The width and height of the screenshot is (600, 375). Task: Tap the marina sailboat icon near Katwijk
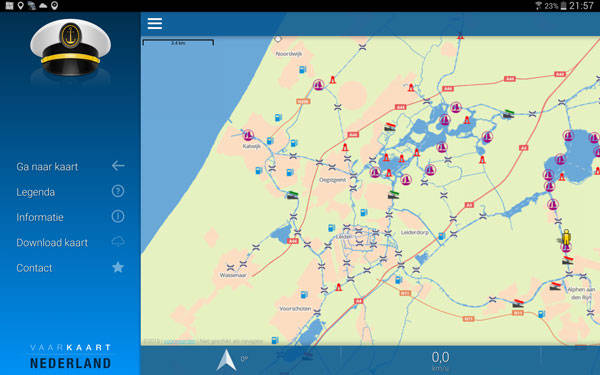pyautogui.click(x=248, y=135)
